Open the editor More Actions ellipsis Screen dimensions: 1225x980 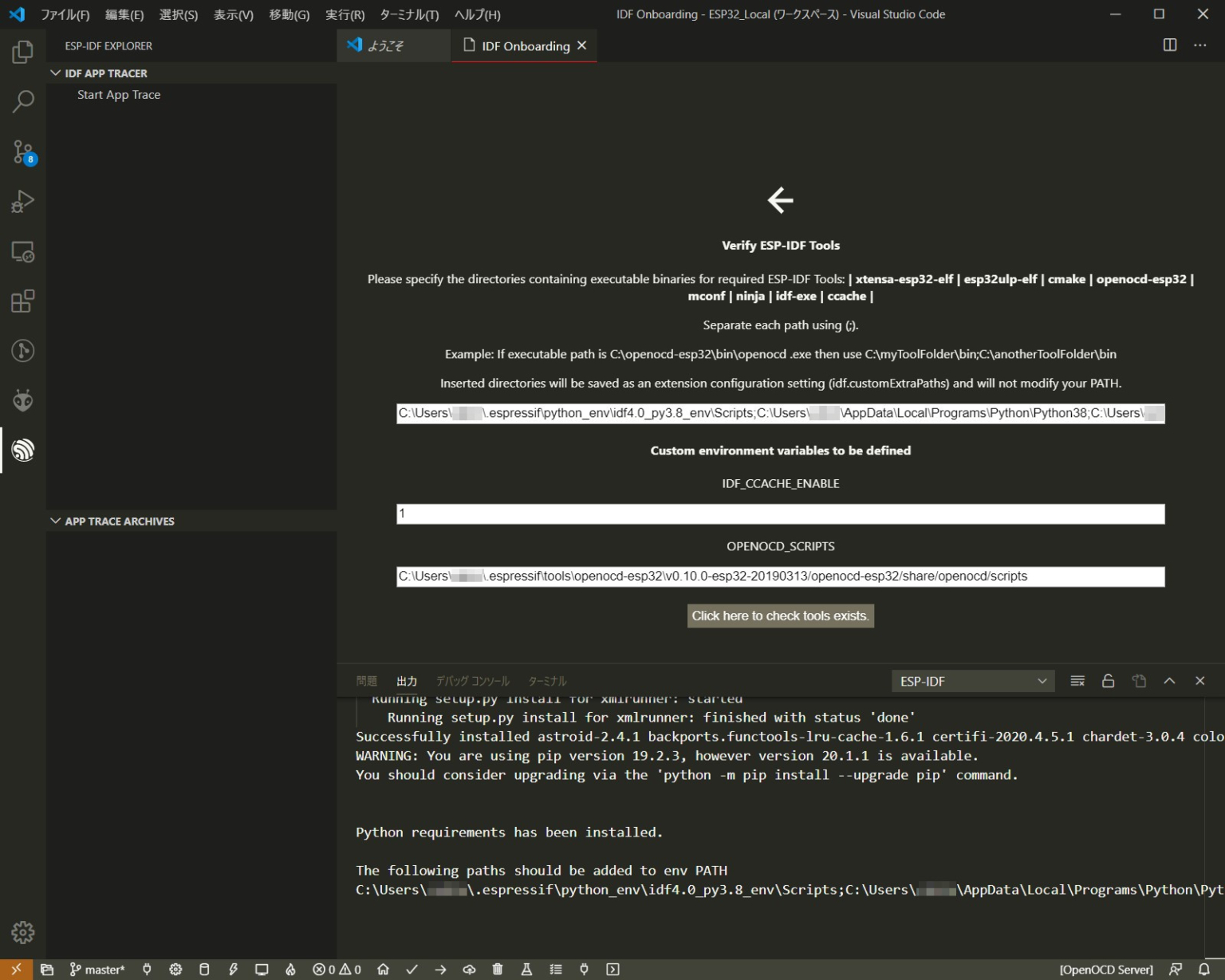pos(1199,45)
